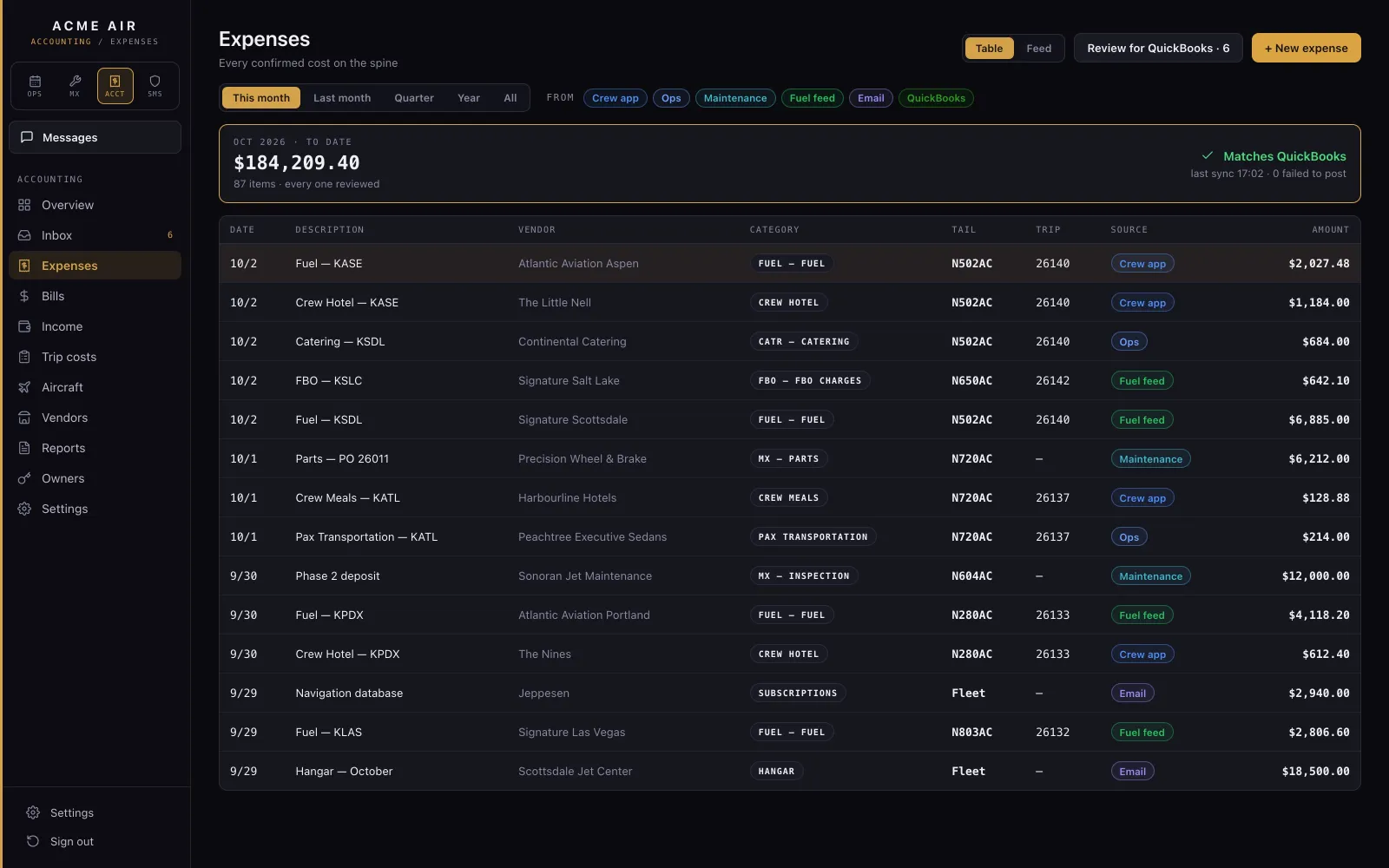The height and width of the screenshot is (868, 1389).
Task: Sort by the Amount column header
Action: point(1330,230)
